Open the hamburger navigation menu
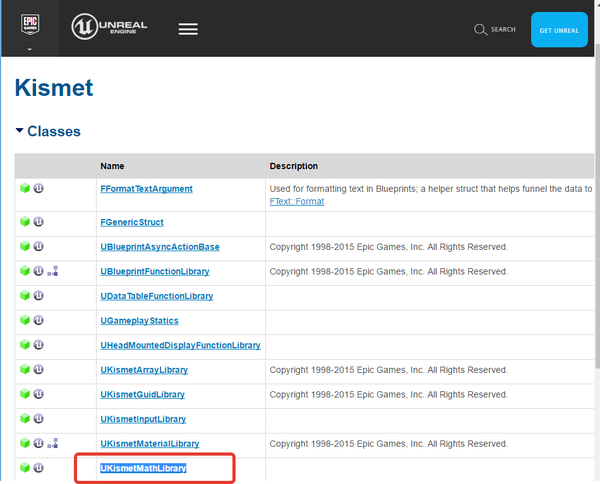The height and width of the screenshot is (484, 600). pyautogui.click(x=188, y=29)
